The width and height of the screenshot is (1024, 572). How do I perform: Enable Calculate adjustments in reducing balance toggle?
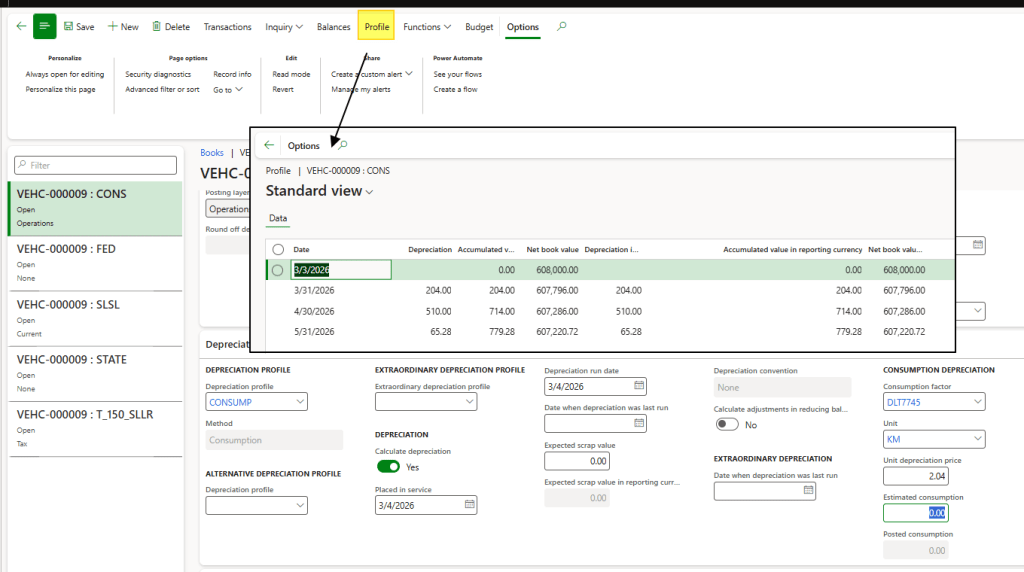pyautogui.click(x=727, y=424)
